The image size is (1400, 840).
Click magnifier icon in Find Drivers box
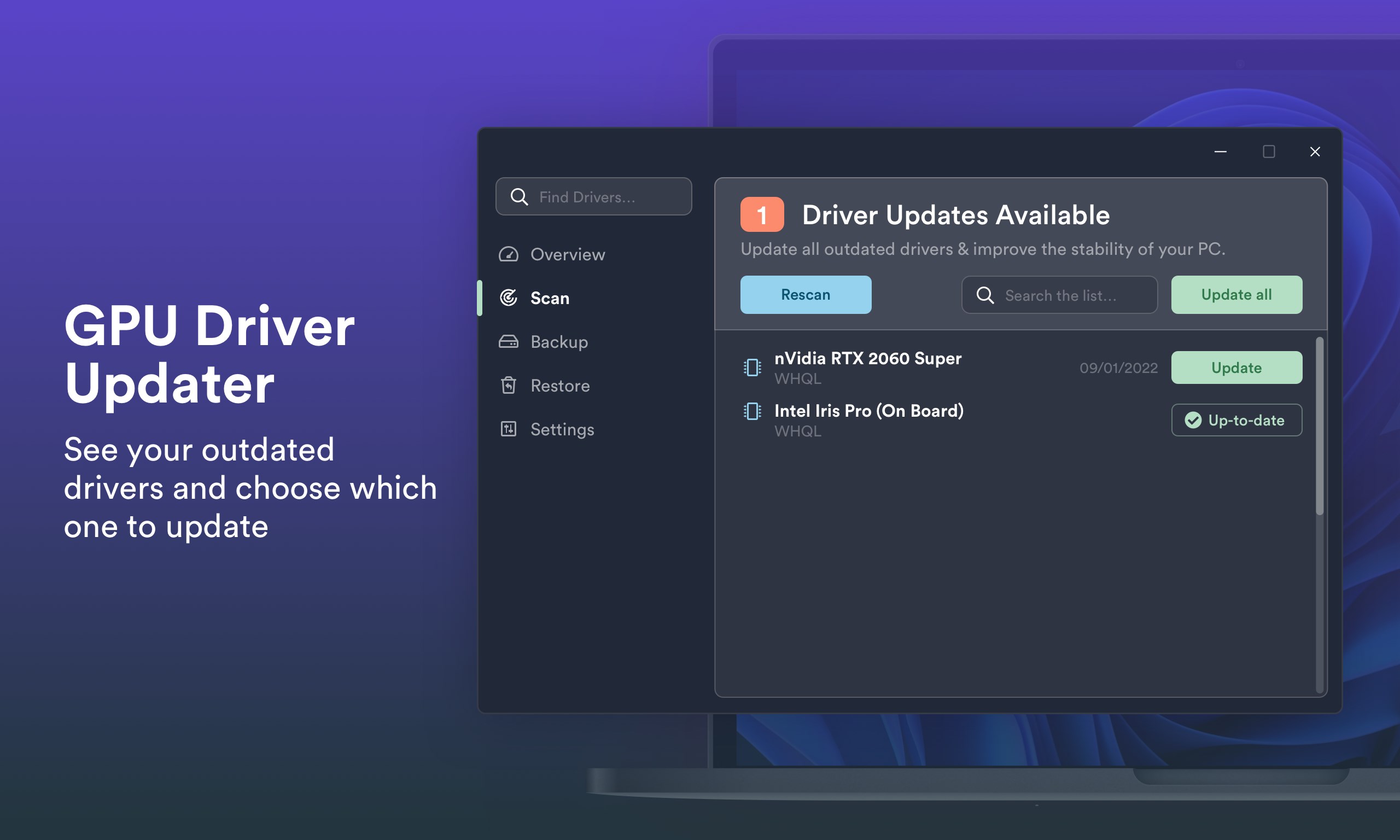pyautogui.click(x=519, y=197)
